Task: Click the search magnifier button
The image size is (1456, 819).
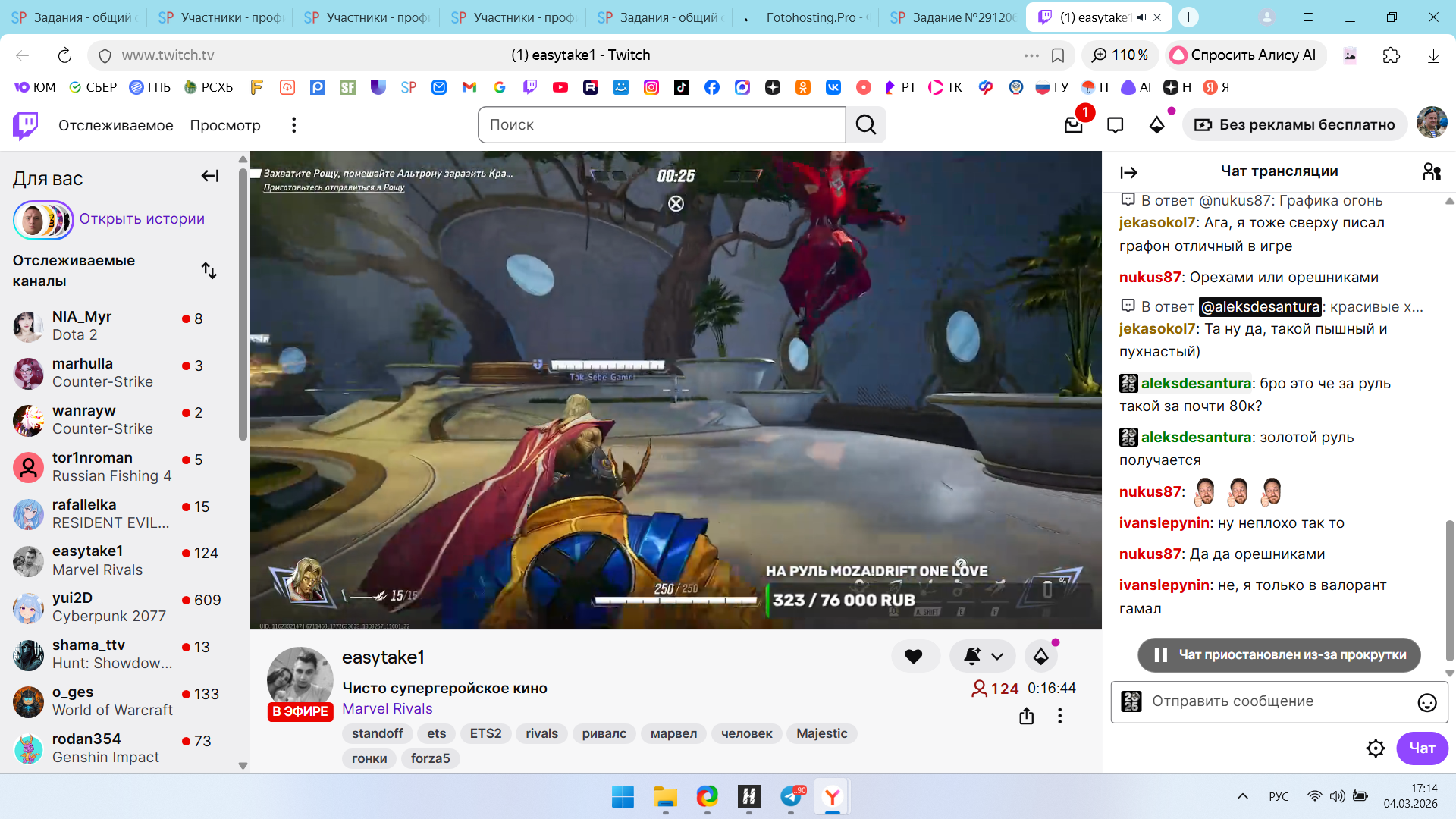Action: [866, 125]
